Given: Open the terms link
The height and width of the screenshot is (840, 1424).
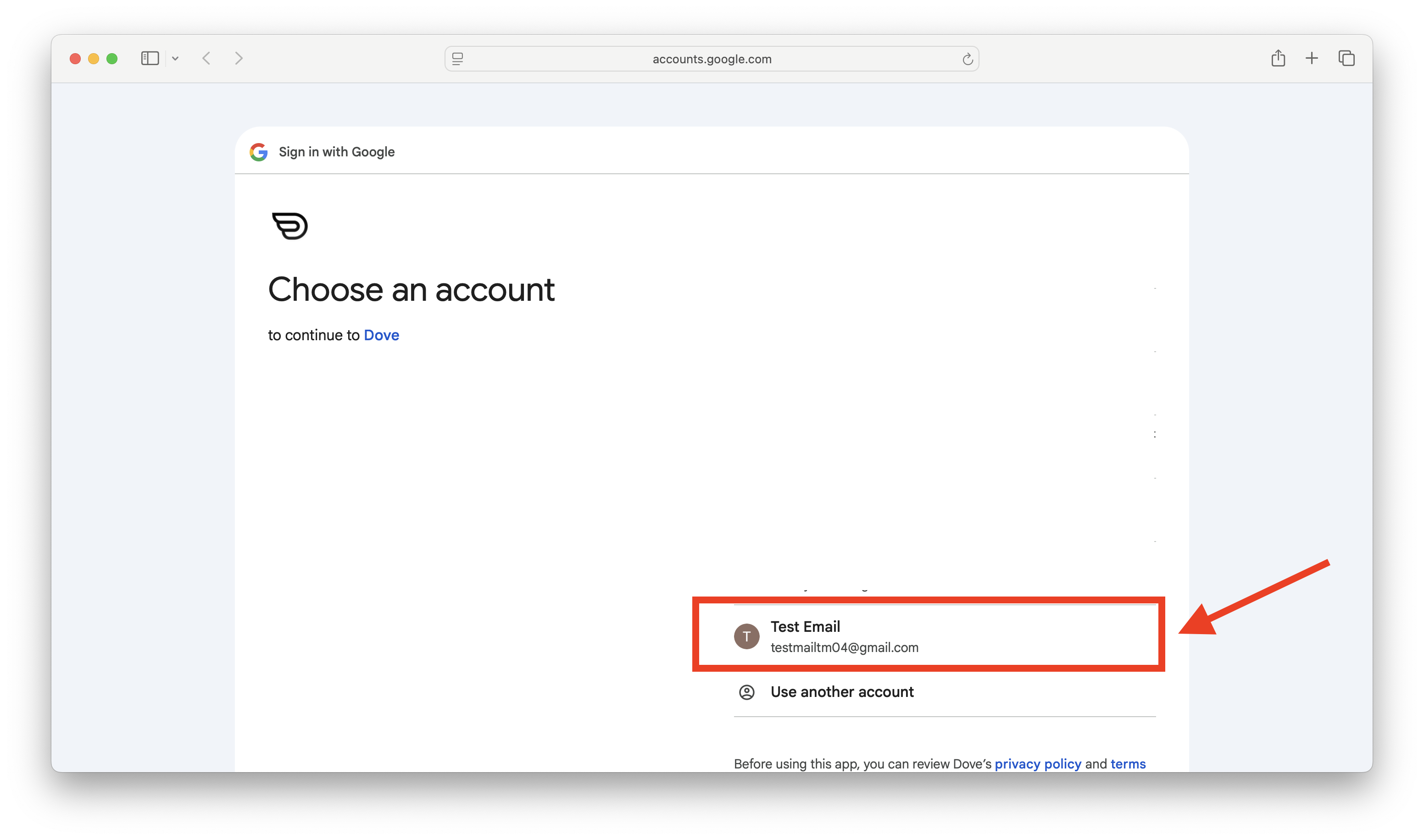Looking at the screenshot, I should pyautogui.click(x=1127, y=763).
